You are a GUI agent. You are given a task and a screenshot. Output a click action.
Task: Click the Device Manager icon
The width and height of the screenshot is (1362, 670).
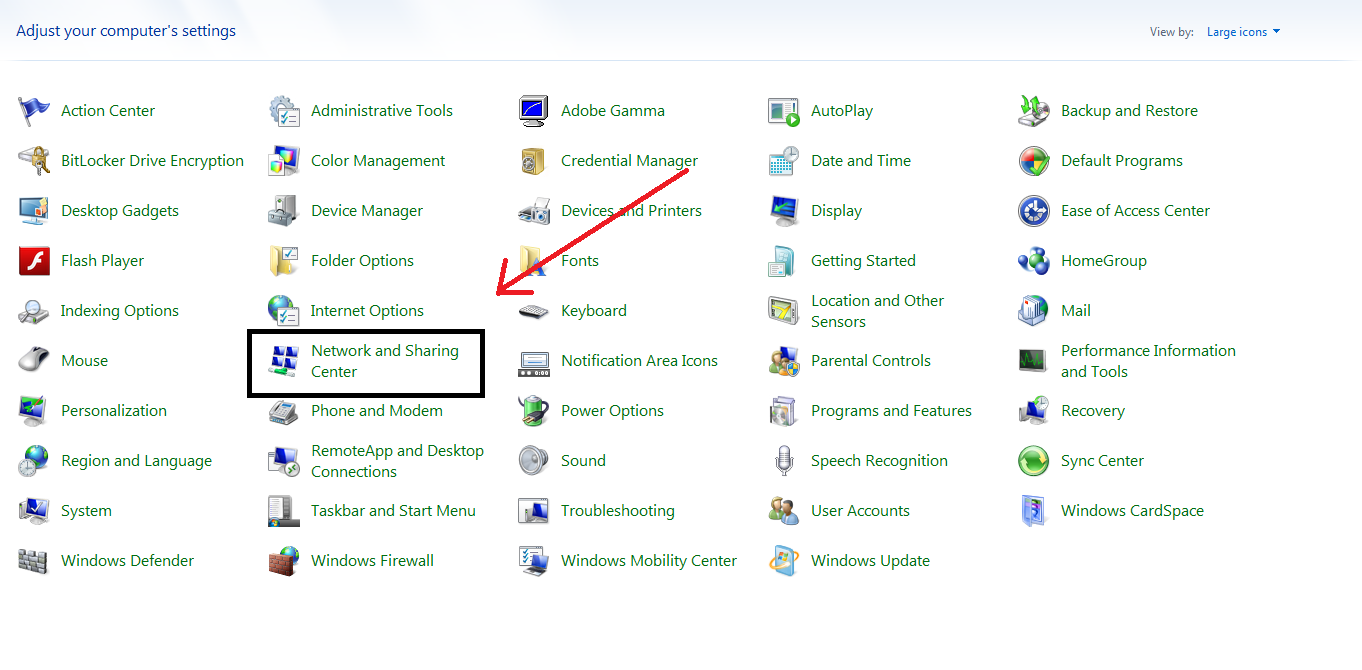284,211
